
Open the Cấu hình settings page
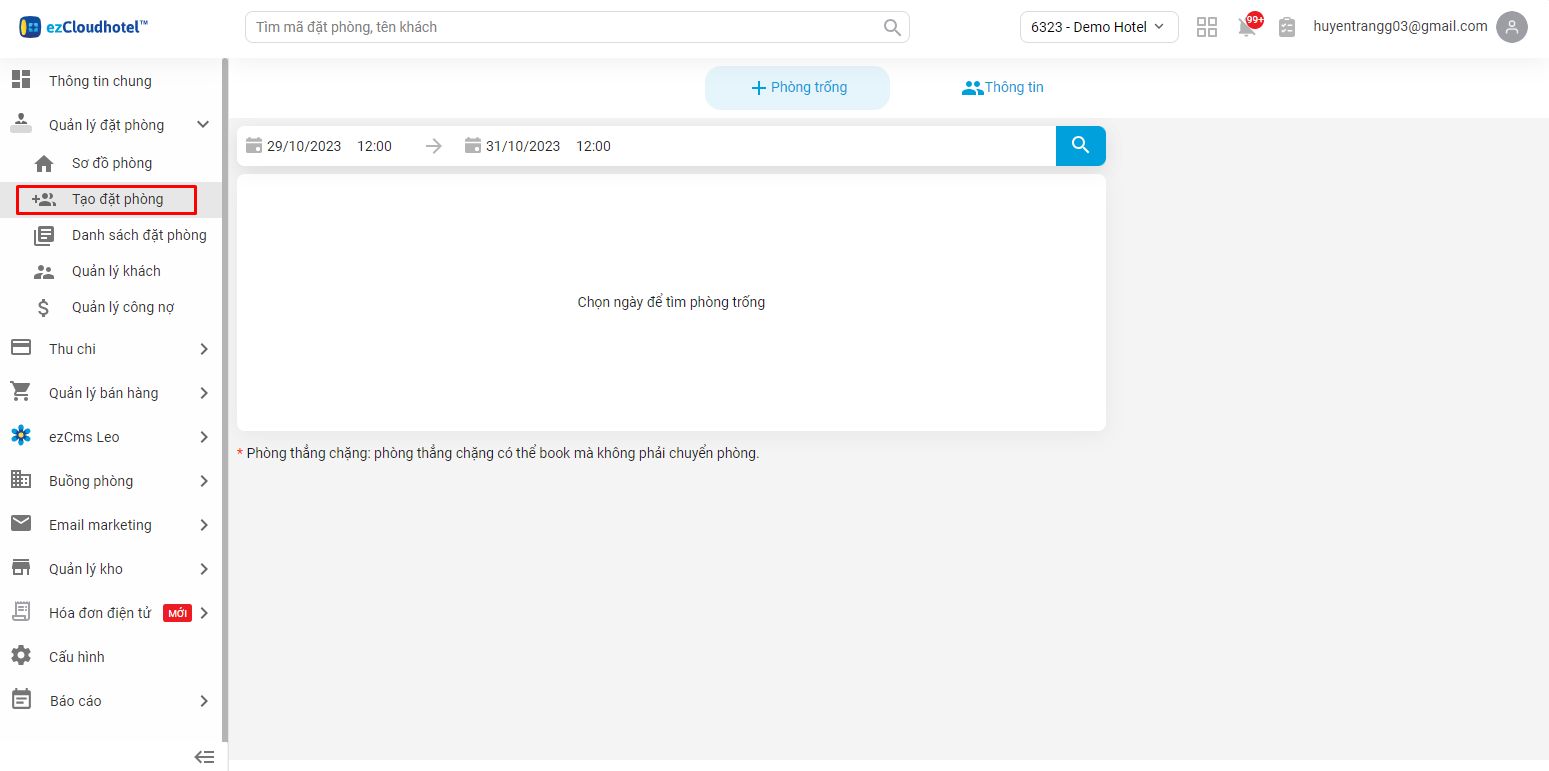click(76, 657)
